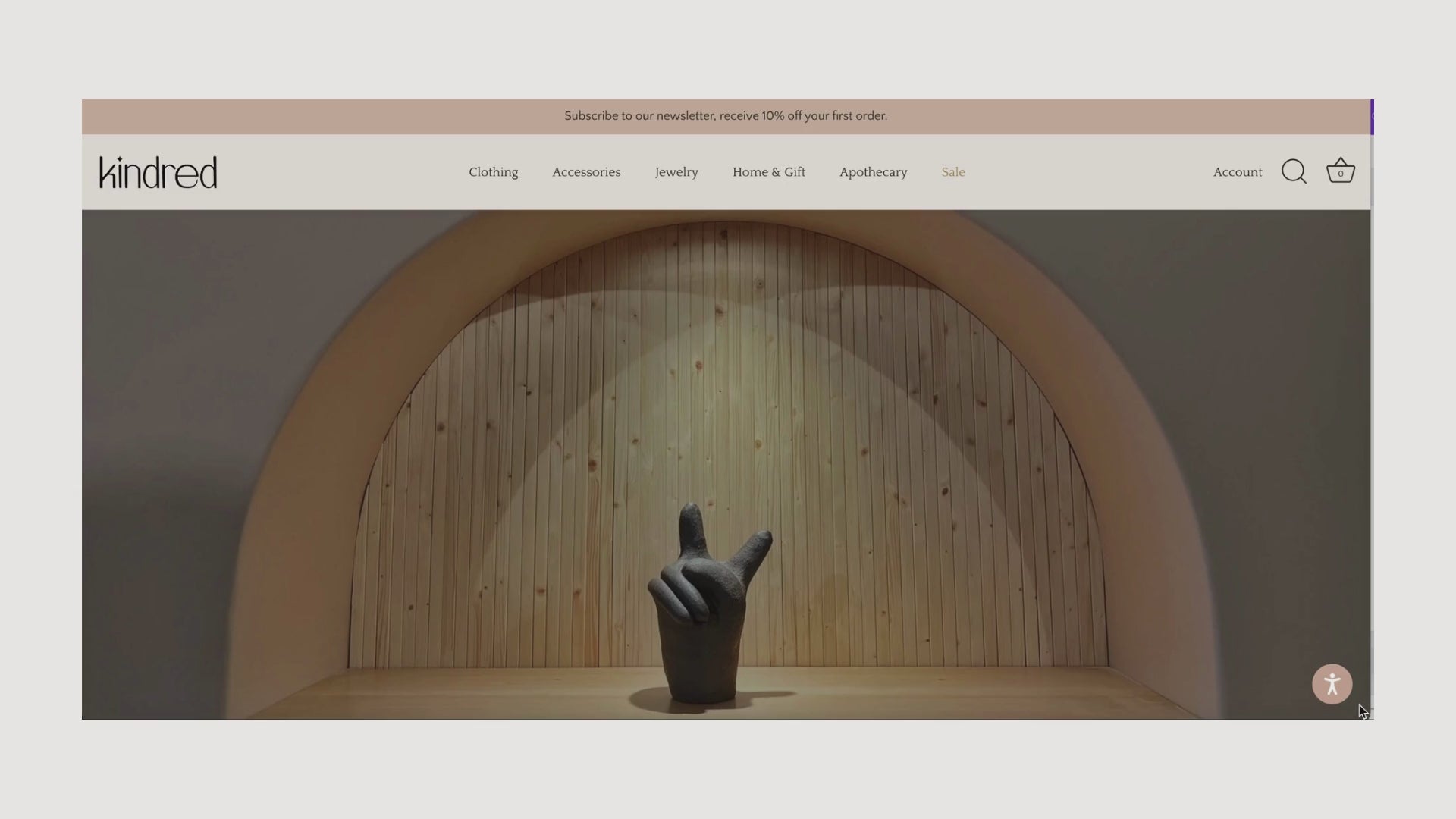
Task: Open the search magnifying glass icon
Action: pos(1294,172)
